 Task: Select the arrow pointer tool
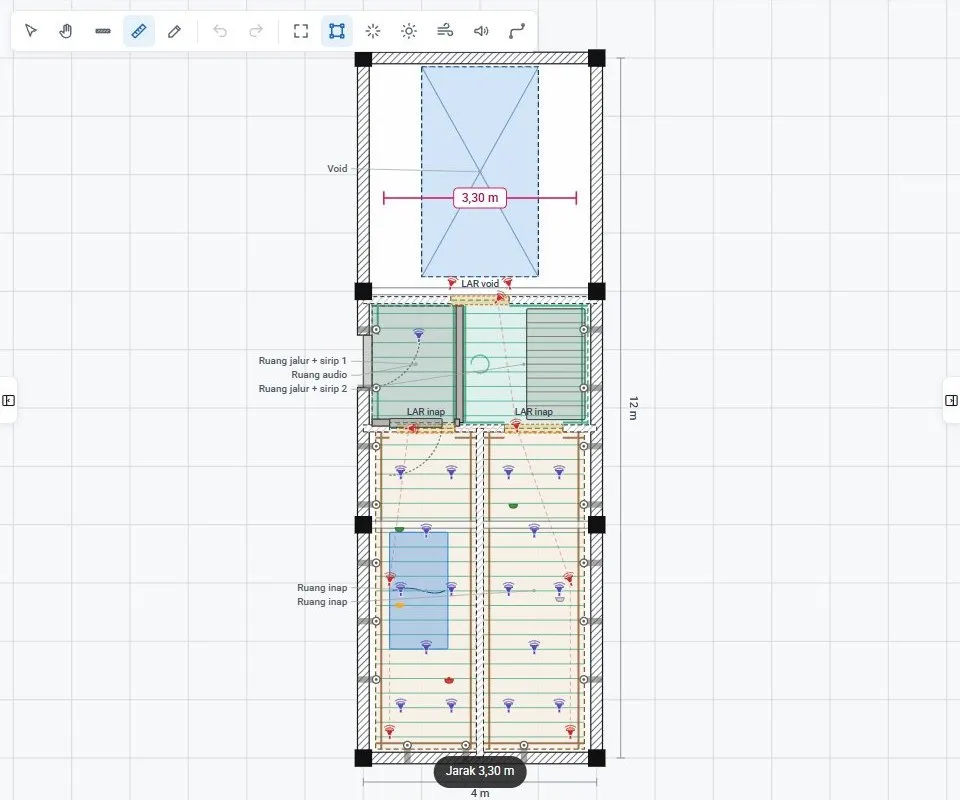click(x=31, y=31)
